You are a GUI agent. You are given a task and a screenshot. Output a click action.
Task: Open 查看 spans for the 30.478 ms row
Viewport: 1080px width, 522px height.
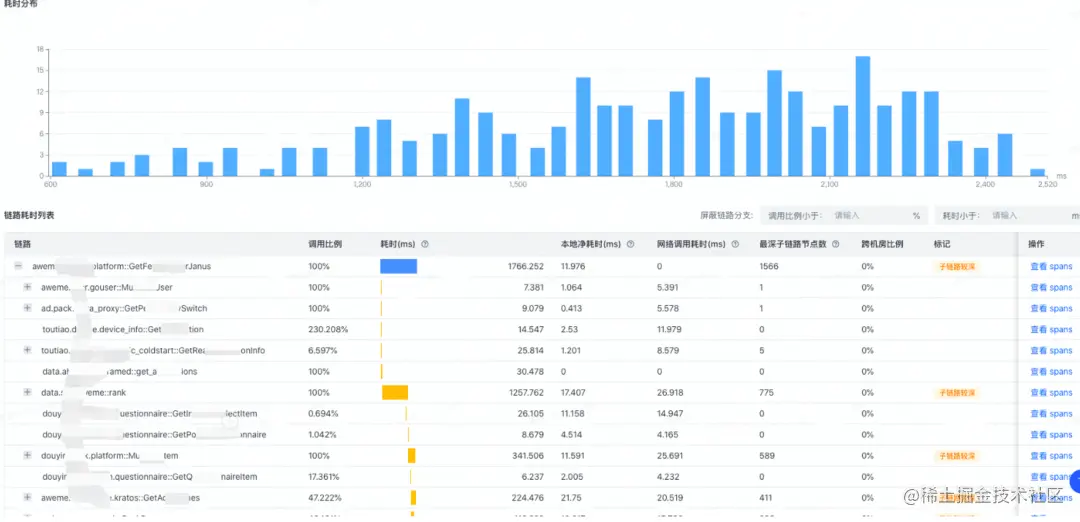[x=1051, y=371]
